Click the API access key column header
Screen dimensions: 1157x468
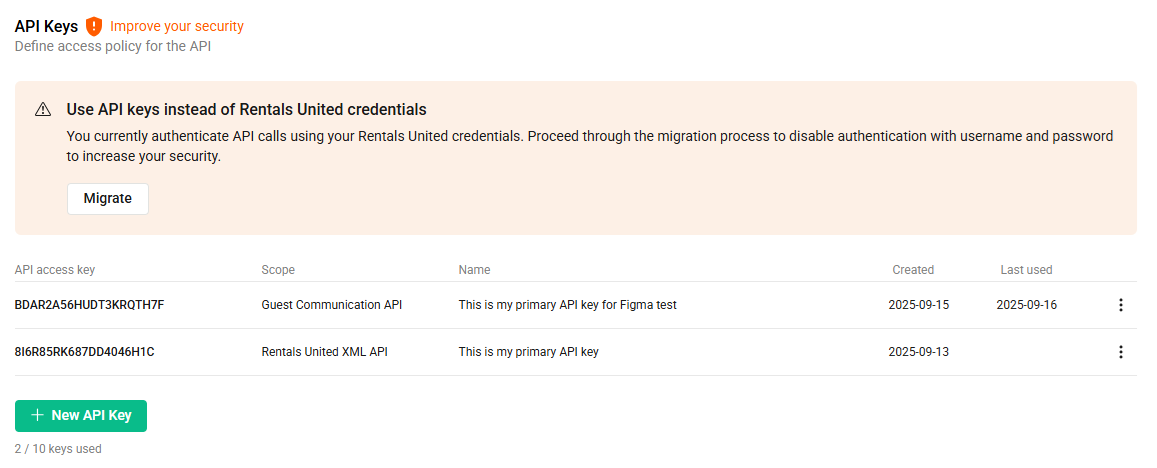pos(55,270)
